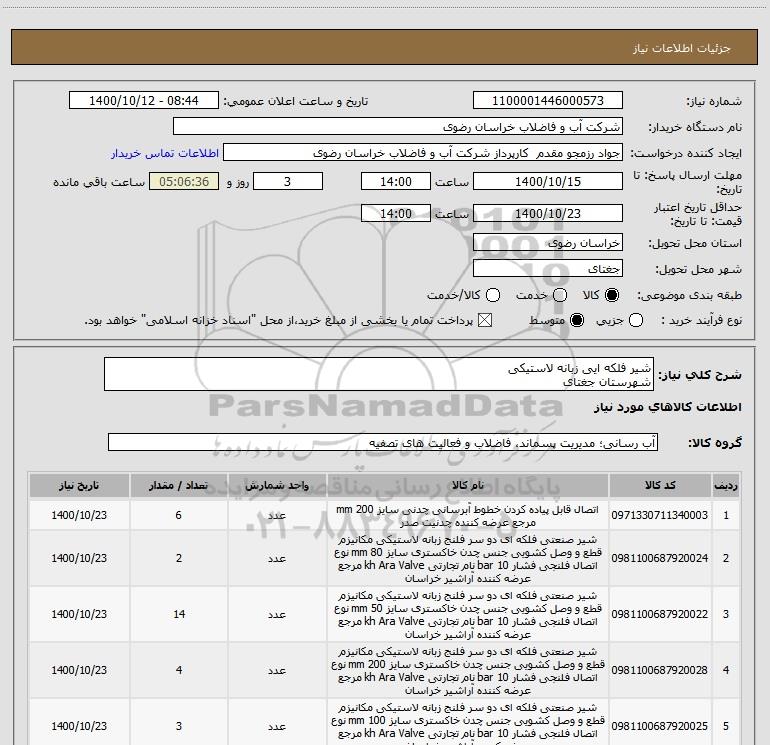This screenshot has height=745, width=770.
Task: Click item code 0981100687920025
Action: point(660,726)
